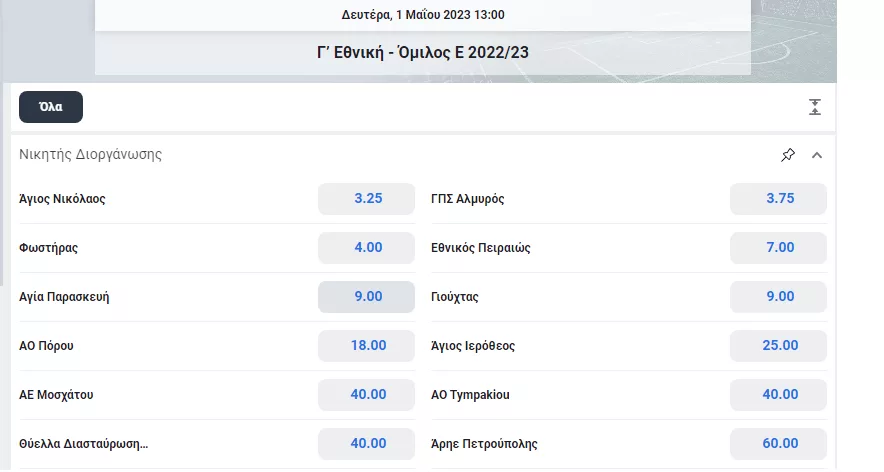
Task: Click the ΑΟ Tympakiou team name
Action: (x=470, y=395)
